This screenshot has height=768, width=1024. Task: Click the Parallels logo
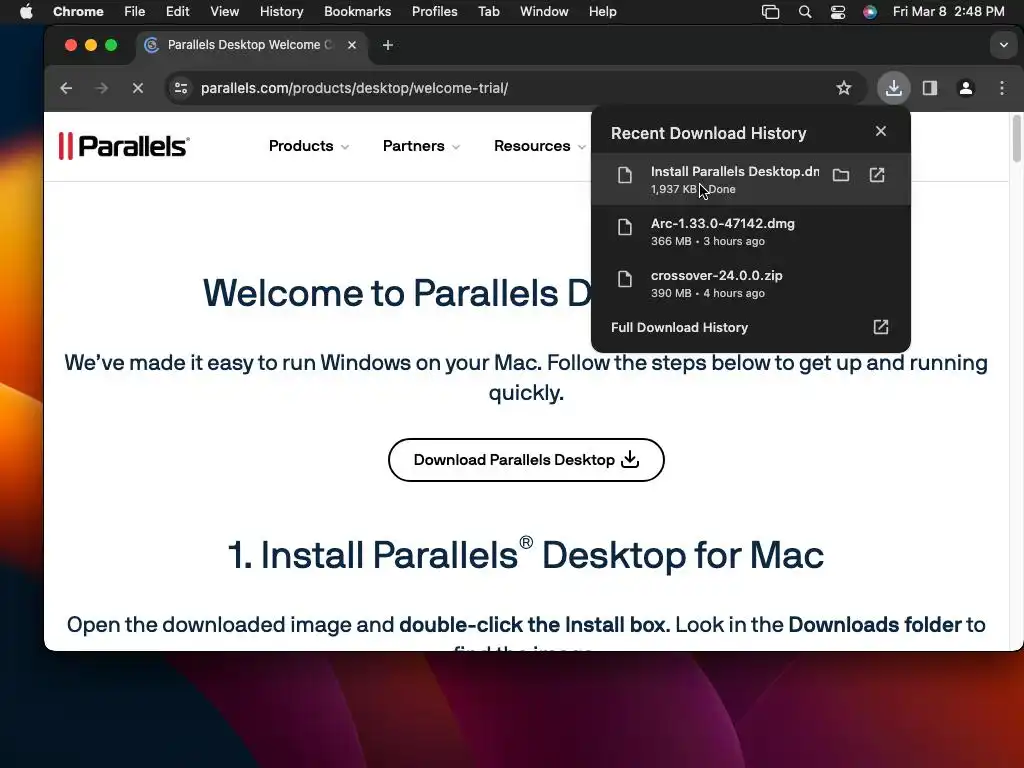coord(124,146)
